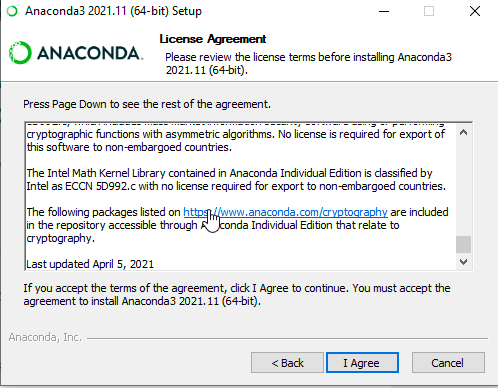
Task: Click the 'Press Page Down' instruction text
Action: tap(147, 104)
